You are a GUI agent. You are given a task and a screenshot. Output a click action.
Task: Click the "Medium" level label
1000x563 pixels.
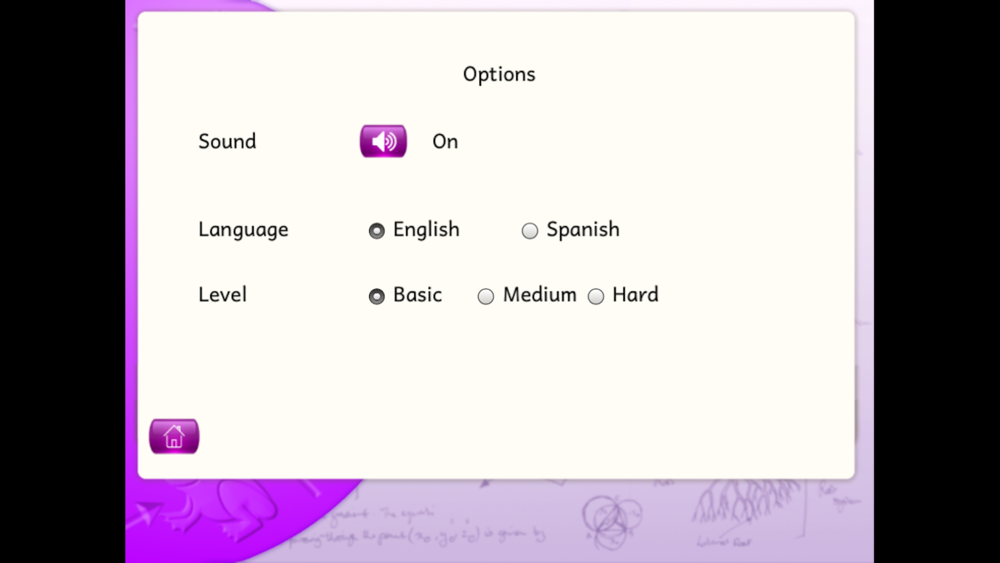pos(540,295)
